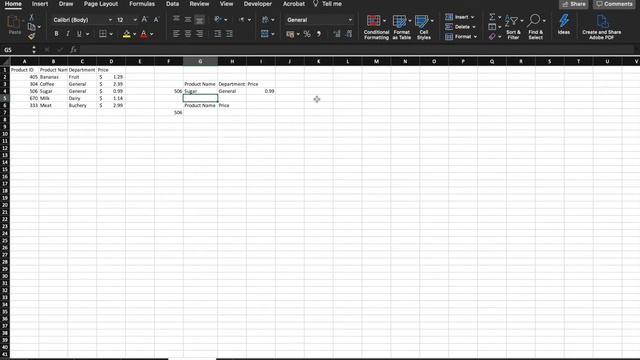Select the cell containing Sugar in column G
Screen dimensions: 640x360
pyautogui.click(x=200, y=91)
